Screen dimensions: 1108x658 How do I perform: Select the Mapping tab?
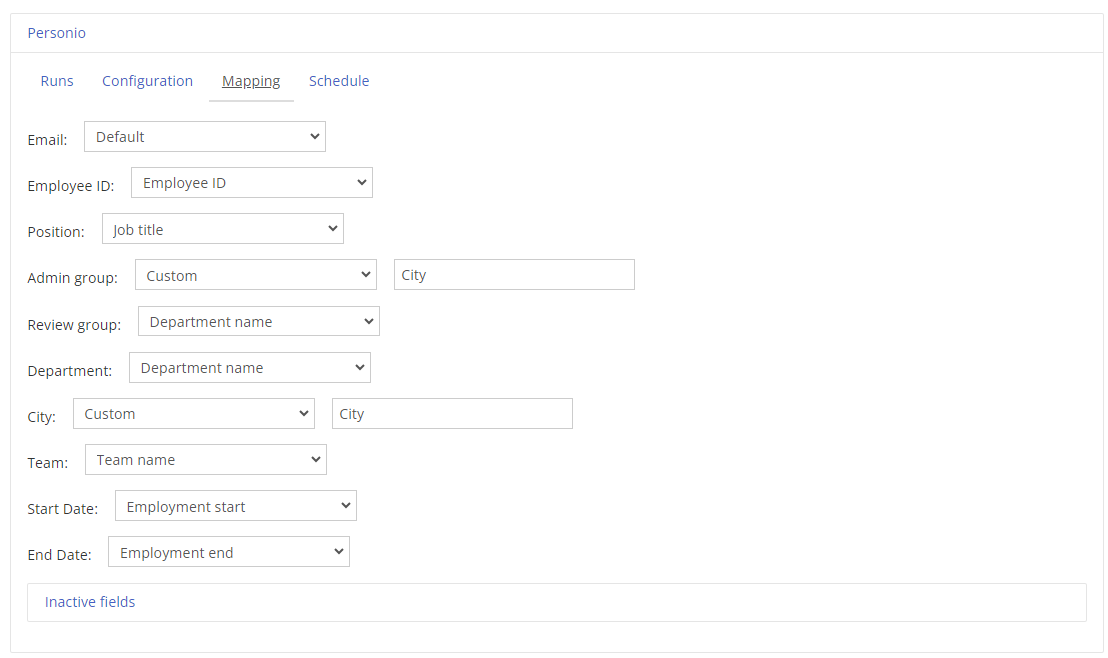click(251, 81)
